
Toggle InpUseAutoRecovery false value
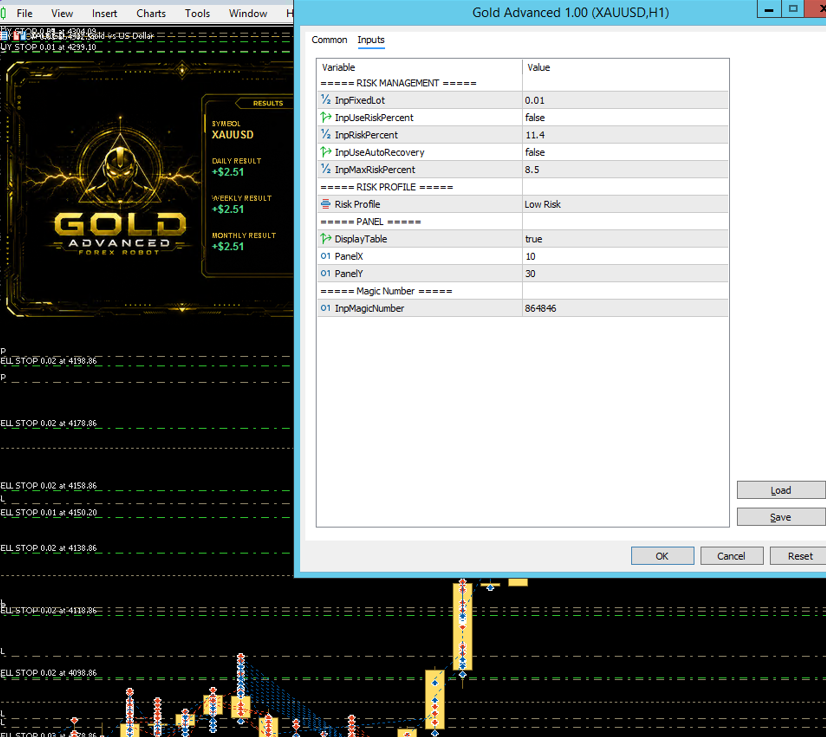click(625, 152)
